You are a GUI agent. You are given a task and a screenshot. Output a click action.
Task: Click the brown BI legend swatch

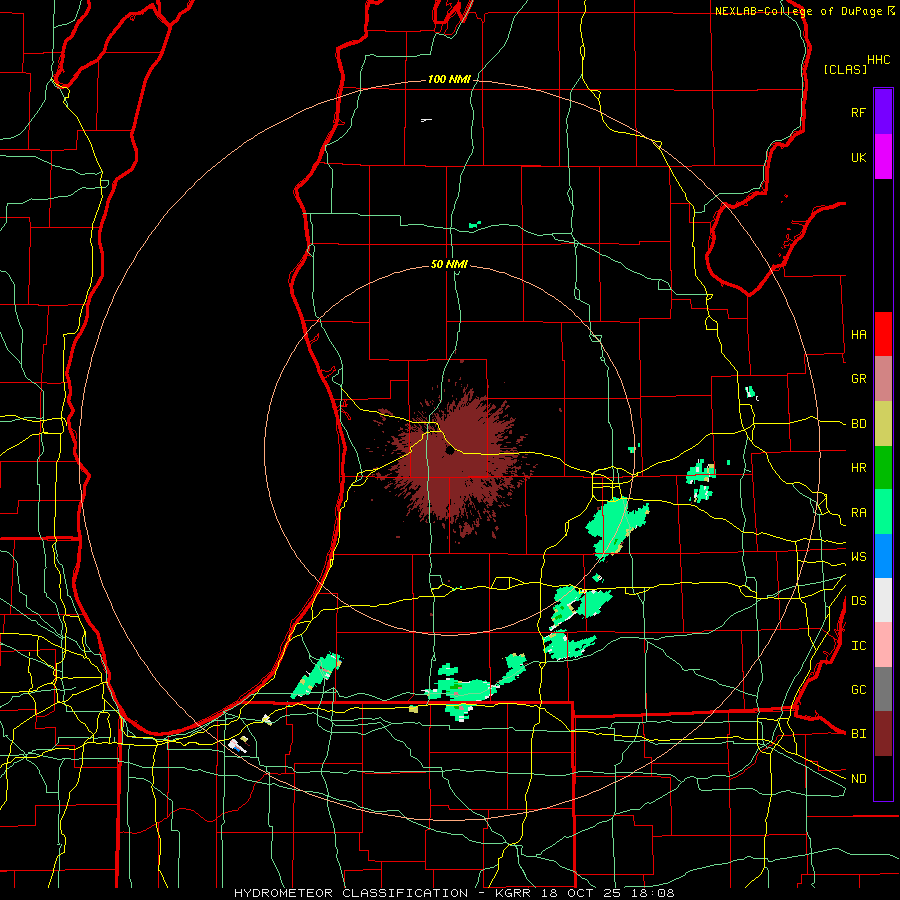883,734
